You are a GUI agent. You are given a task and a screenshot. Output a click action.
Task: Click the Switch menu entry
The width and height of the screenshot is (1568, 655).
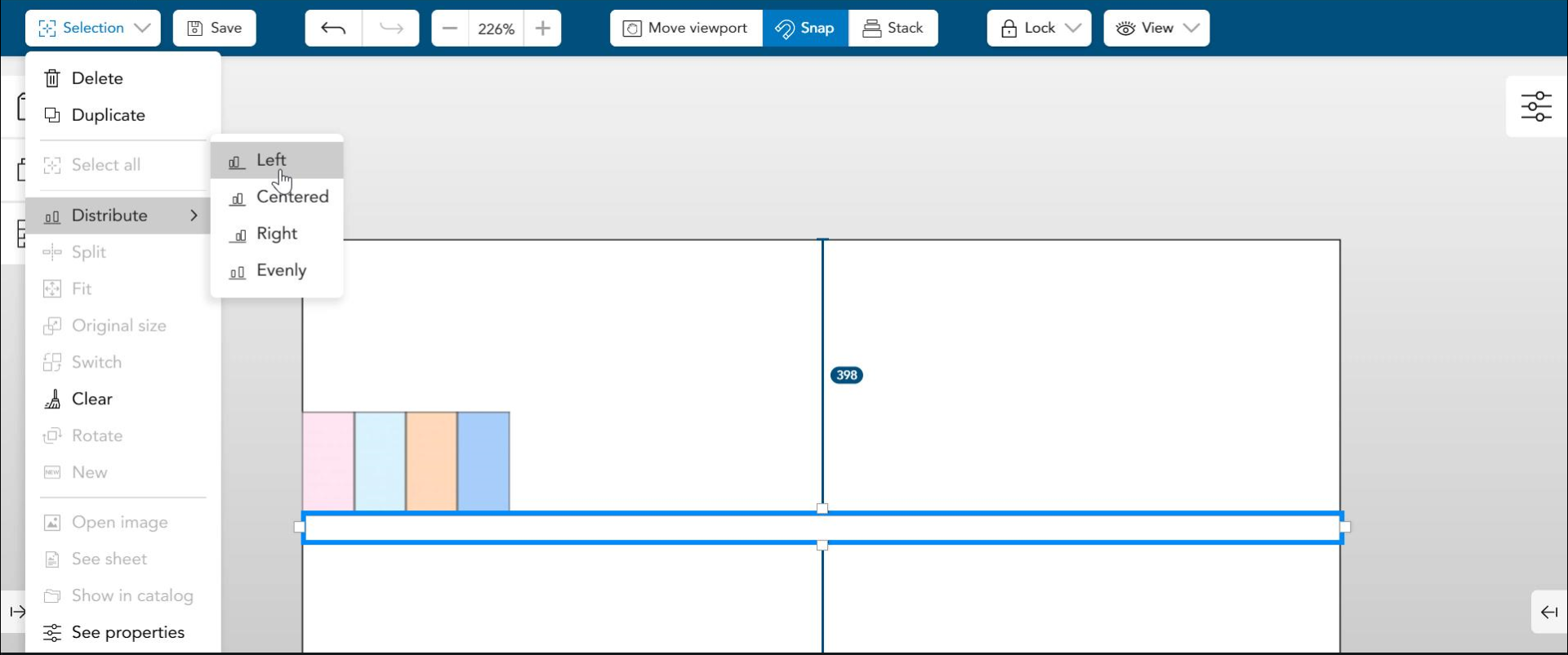[122, 363]
